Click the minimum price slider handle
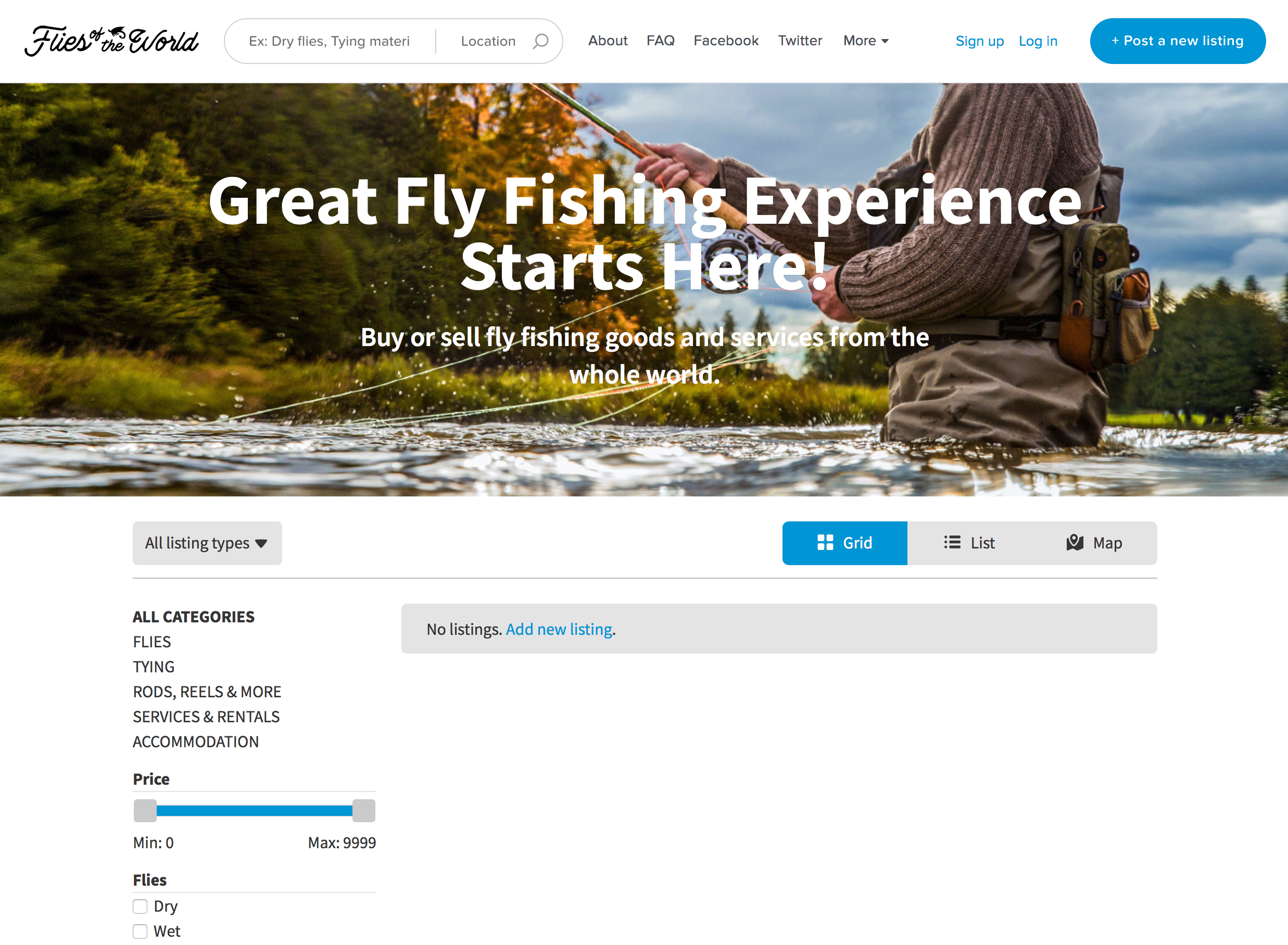Viewport: 1288px width, 945px height. coord(145,811)
